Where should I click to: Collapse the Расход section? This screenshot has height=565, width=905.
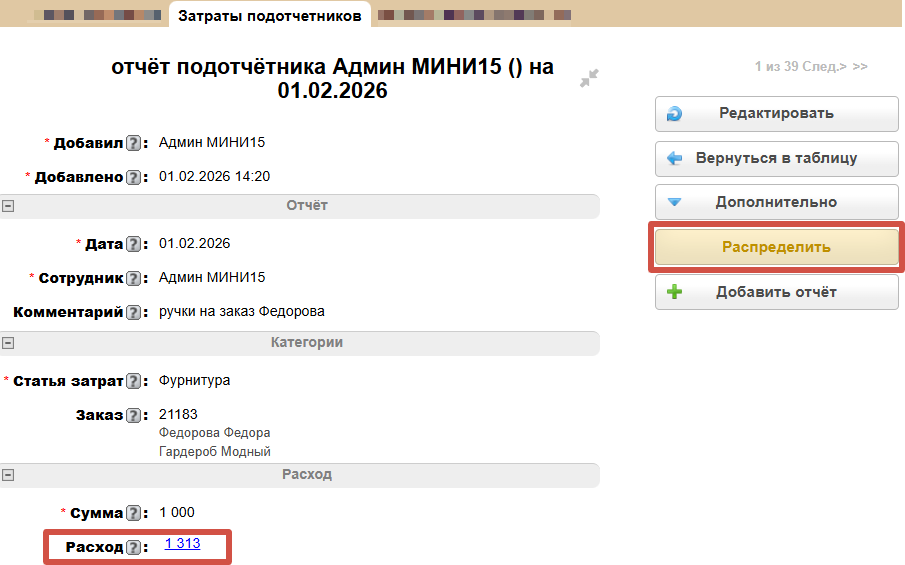8,475
